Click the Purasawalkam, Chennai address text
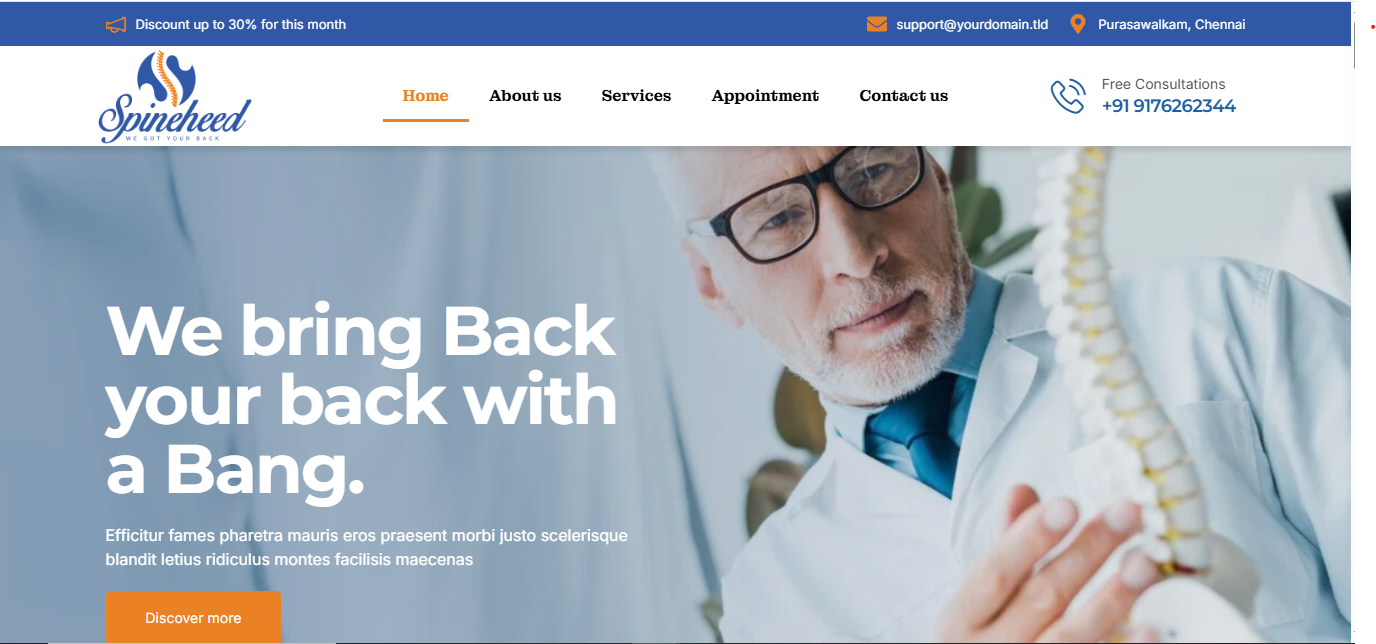 [x=1171, y=24]
